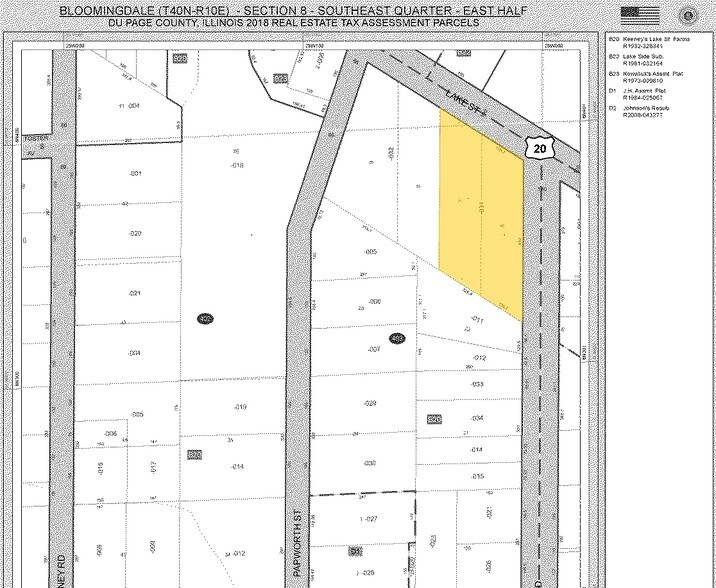Screen dimensions: 716x588
Task: Select the black oval block marker 402
Action: pos(205,319)
